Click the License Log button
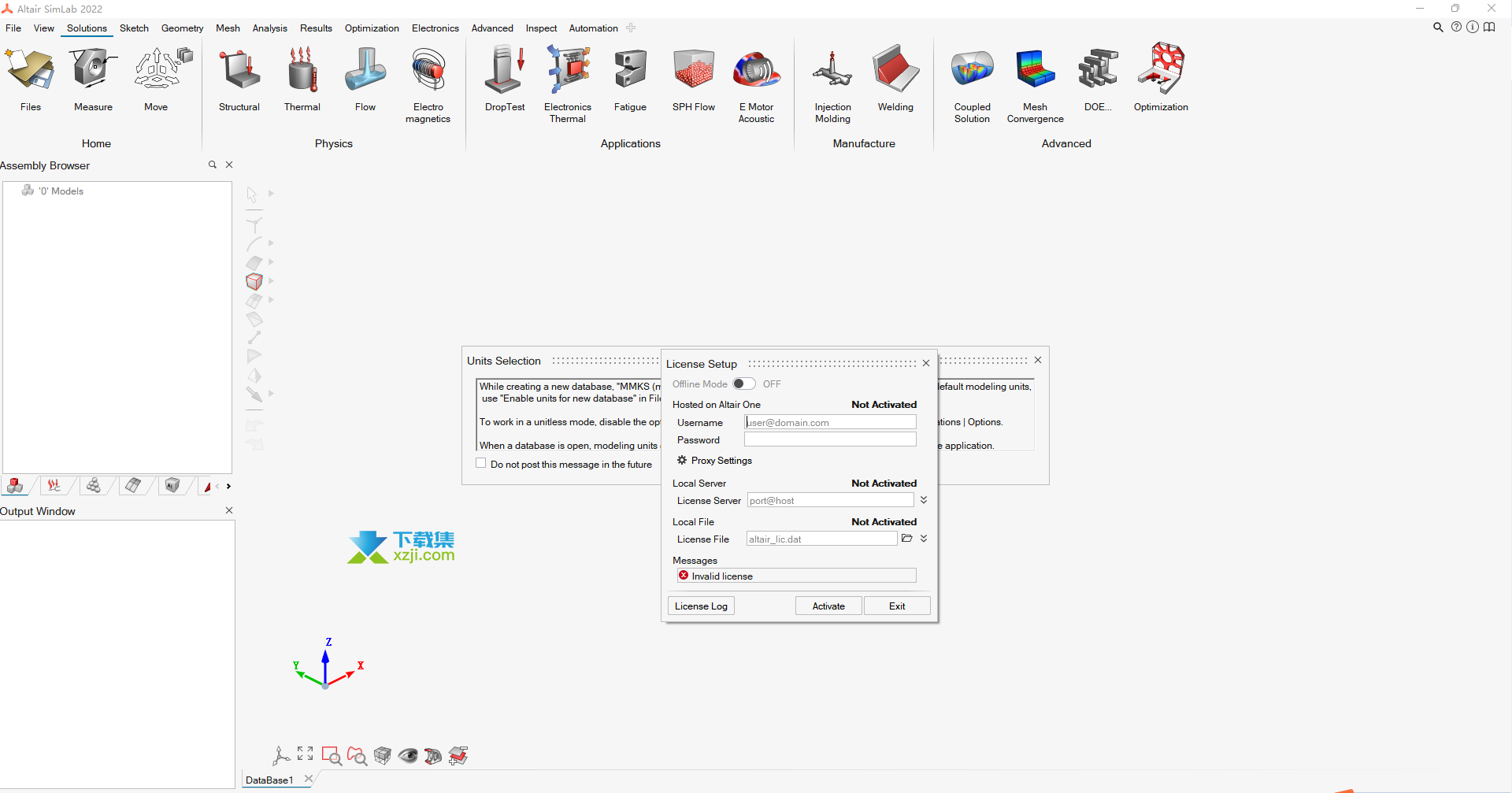 point(701,606)
